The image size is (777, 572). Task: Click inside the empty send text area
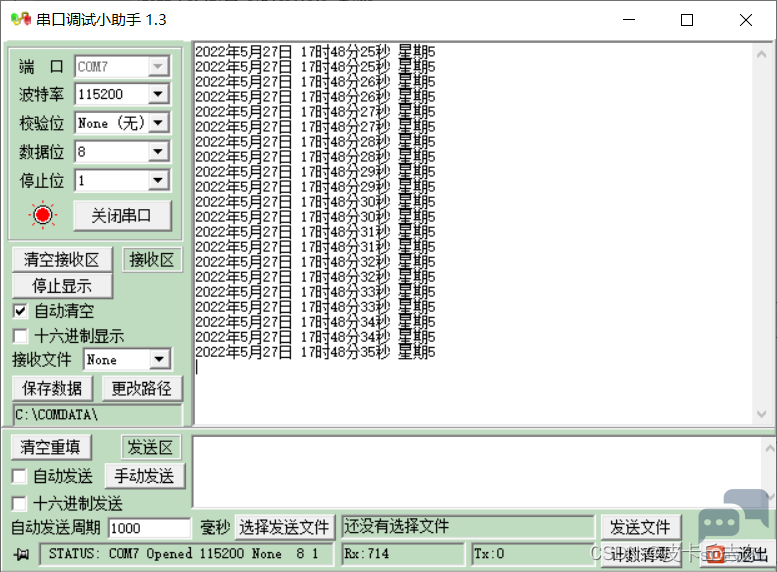point(477,472)
